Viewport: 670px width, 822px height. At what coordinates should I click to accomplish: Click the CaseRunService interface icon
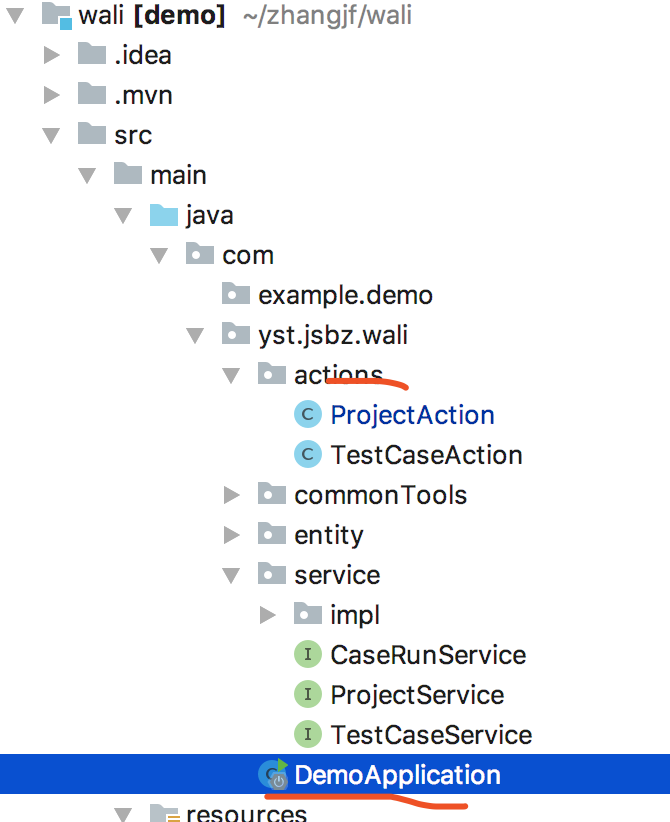[x=307, y=655]
